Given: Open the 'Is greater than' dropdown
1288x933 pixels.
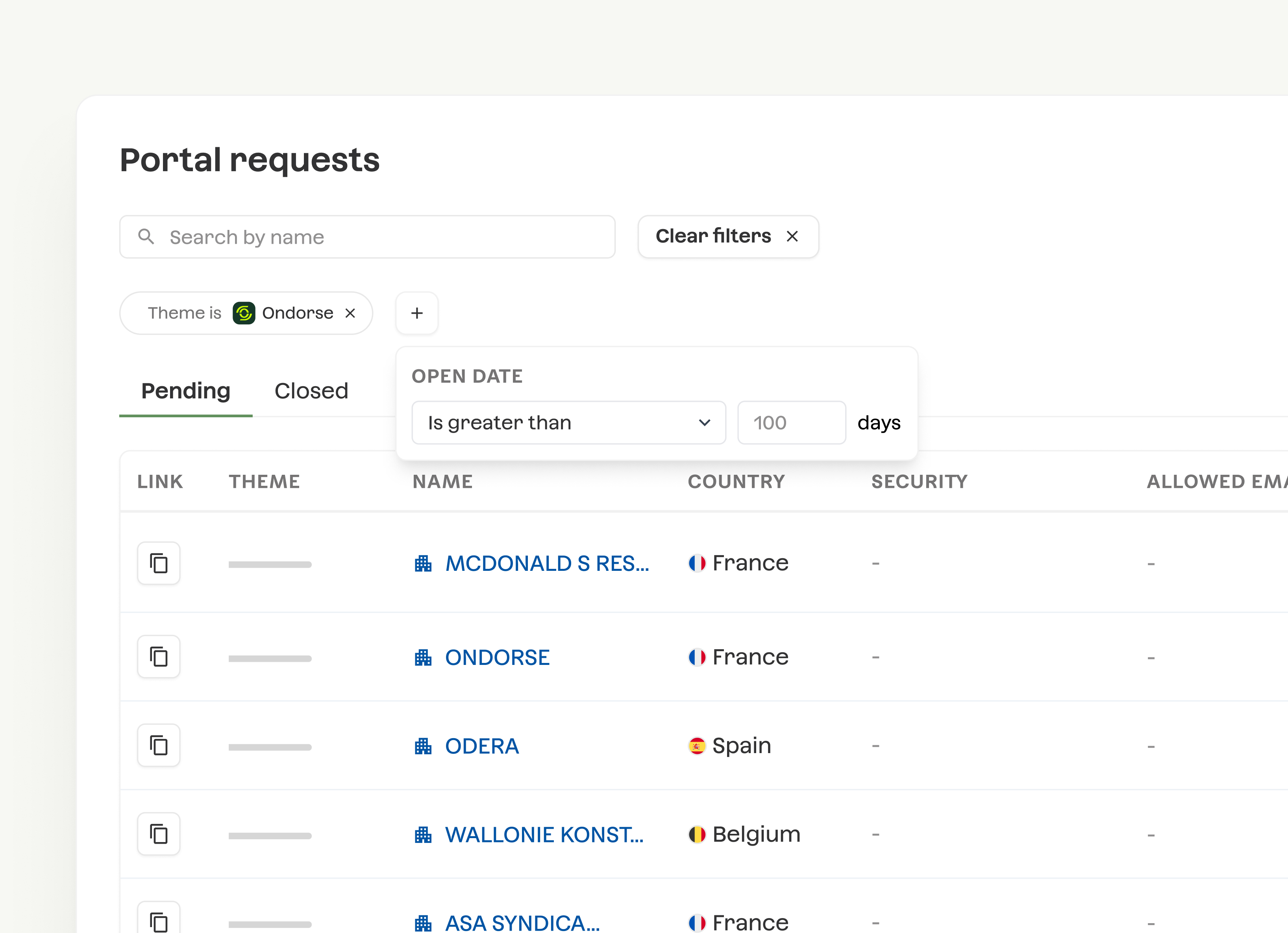Looking at the screenshot, I should 568,423.
